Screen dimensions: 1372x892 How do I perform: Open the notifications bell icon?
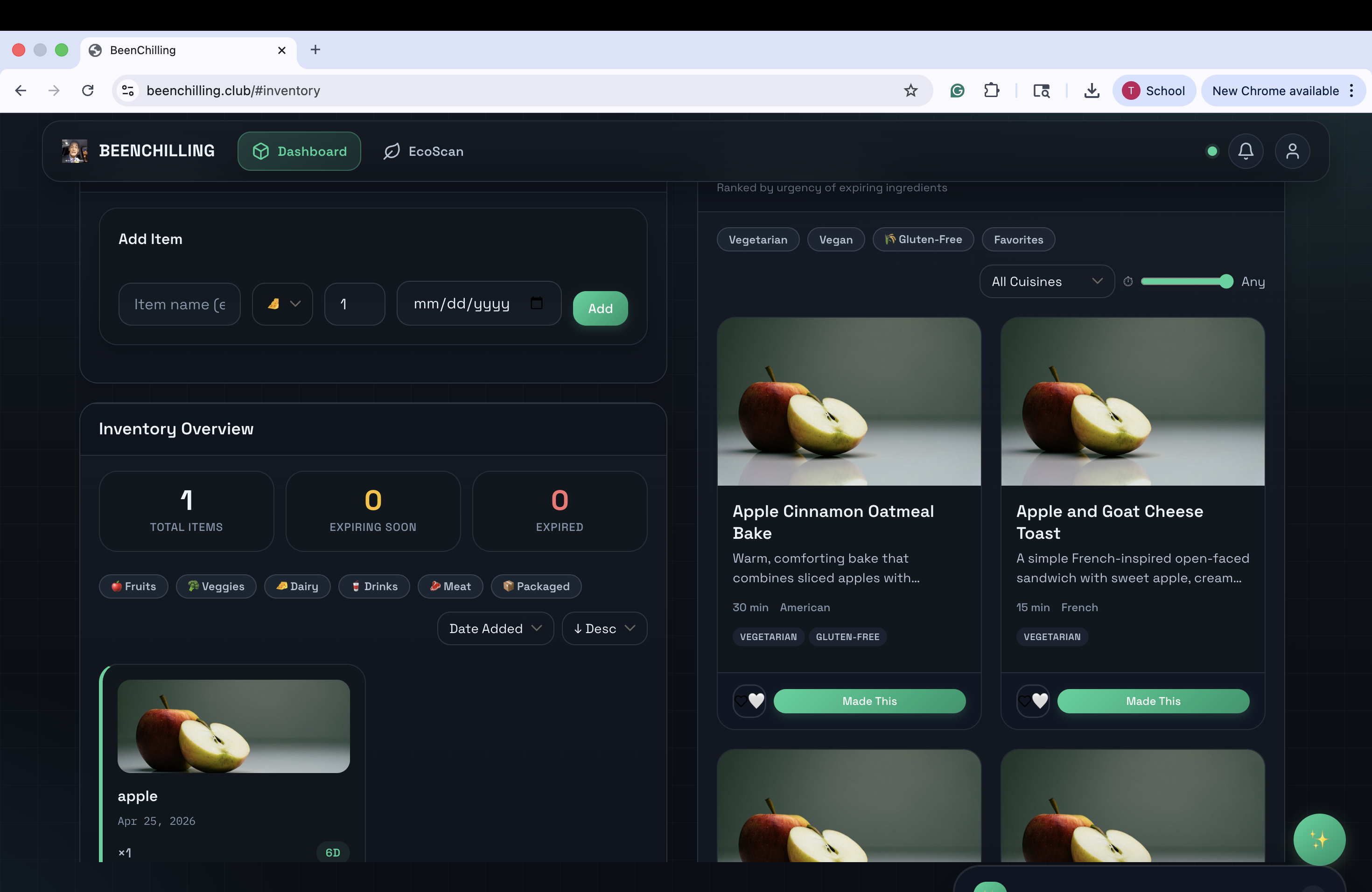[1245, 151]
